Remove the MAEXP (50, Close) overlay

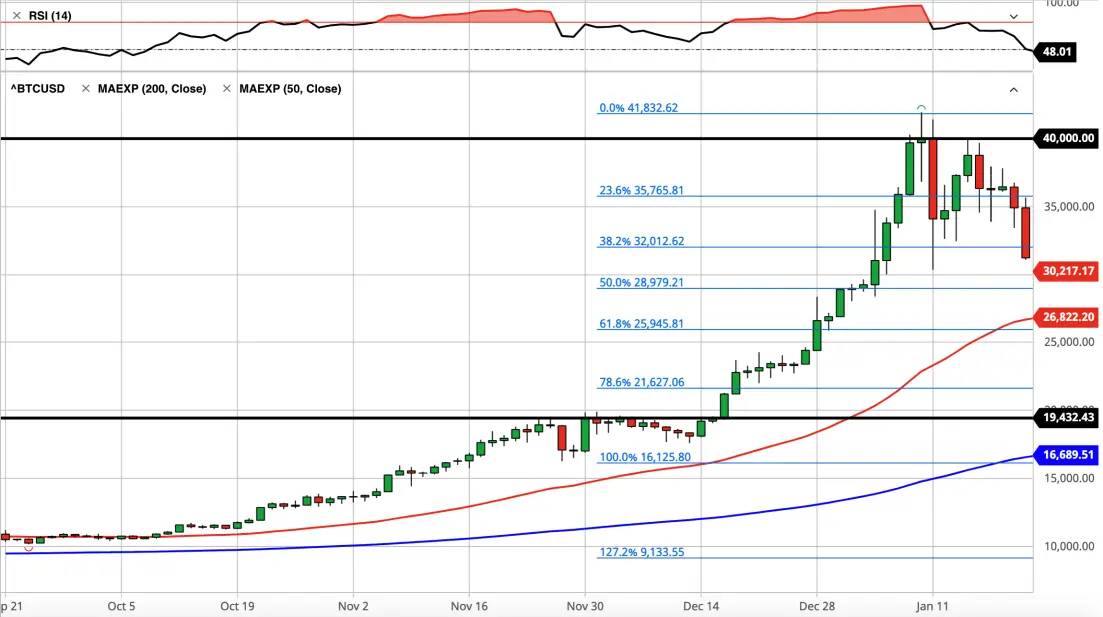point(227,89)
